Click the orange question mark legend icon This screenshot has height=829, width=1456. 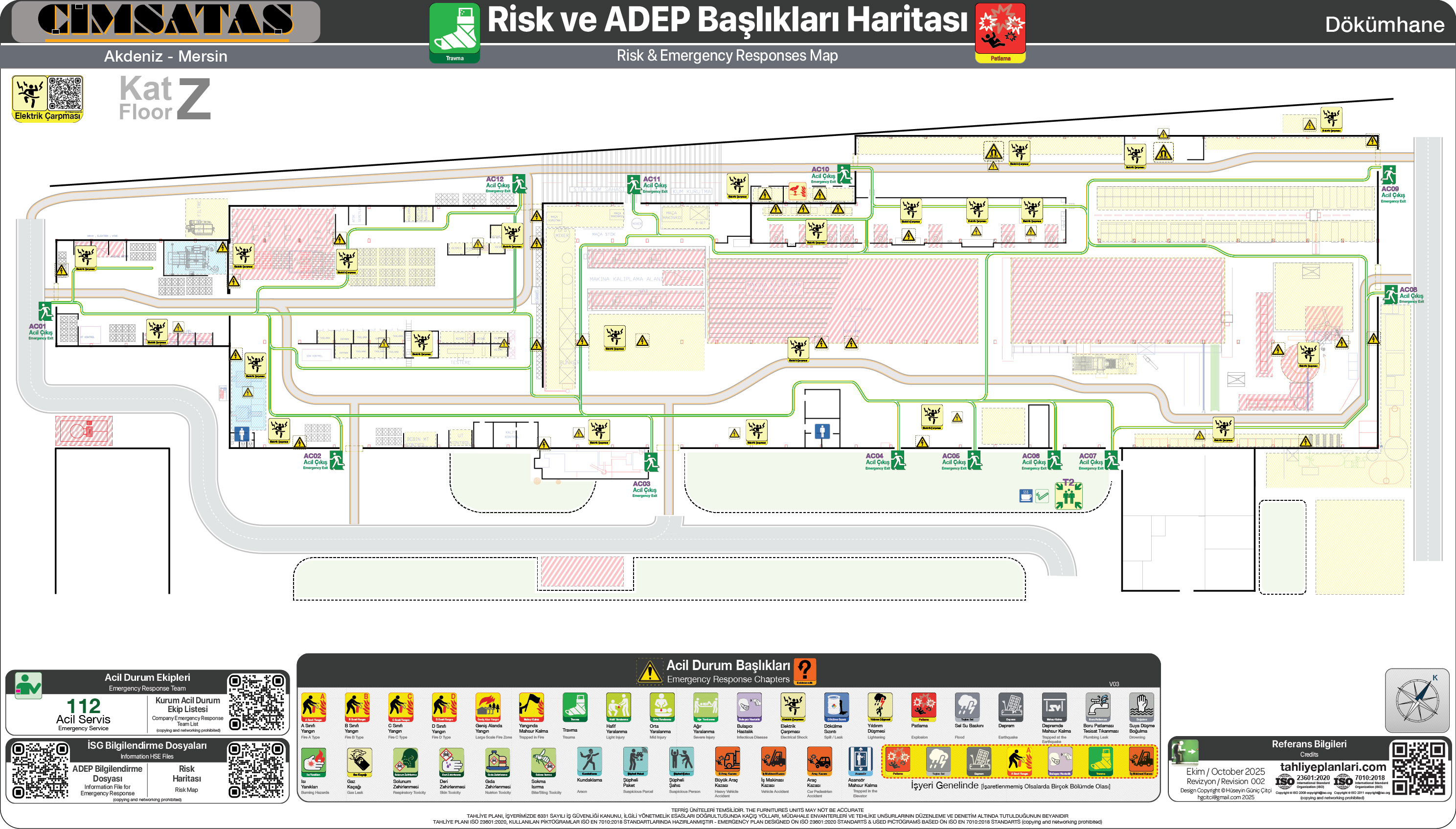coord(805,671)
